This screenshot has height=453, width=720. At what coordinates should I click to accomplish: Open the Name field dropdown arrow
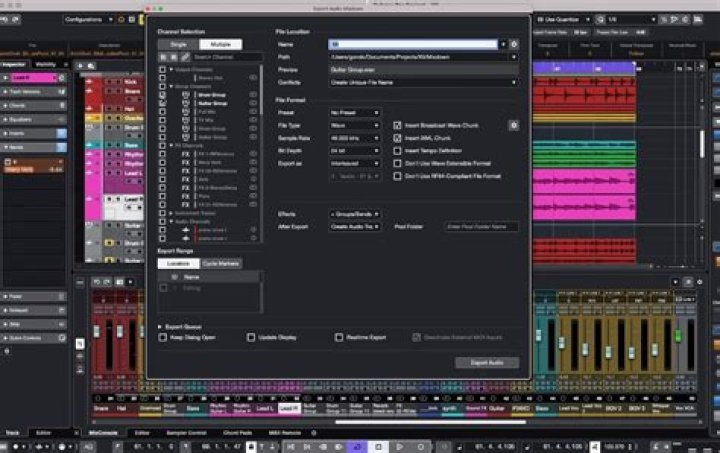503,44
